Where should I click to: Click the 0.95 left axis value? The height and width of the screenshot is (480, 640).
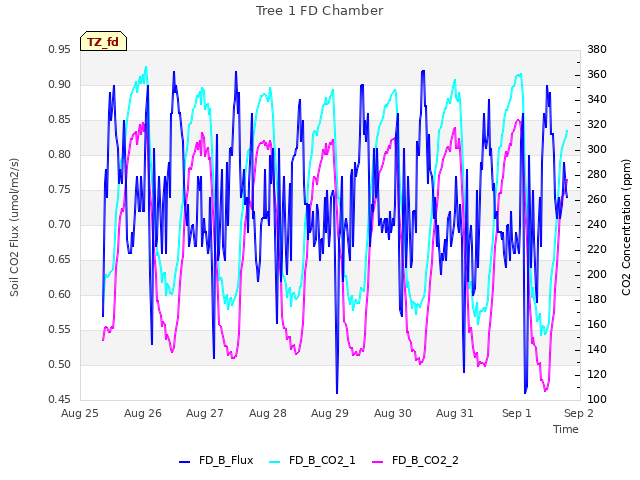click(x=60, y=50)
